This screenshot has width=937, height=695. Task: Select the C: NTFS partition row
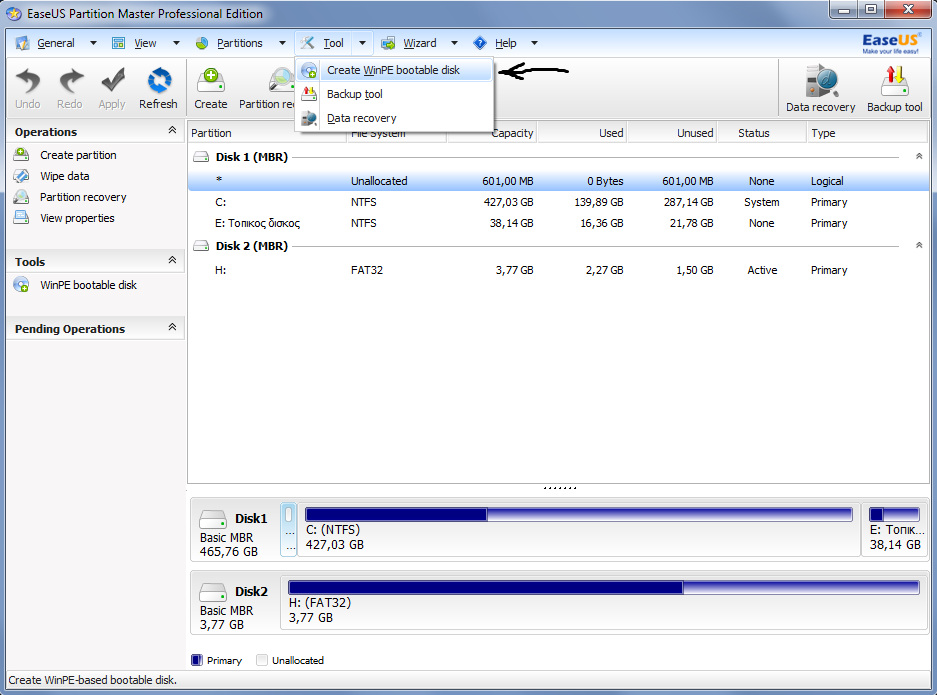[558, 202]
